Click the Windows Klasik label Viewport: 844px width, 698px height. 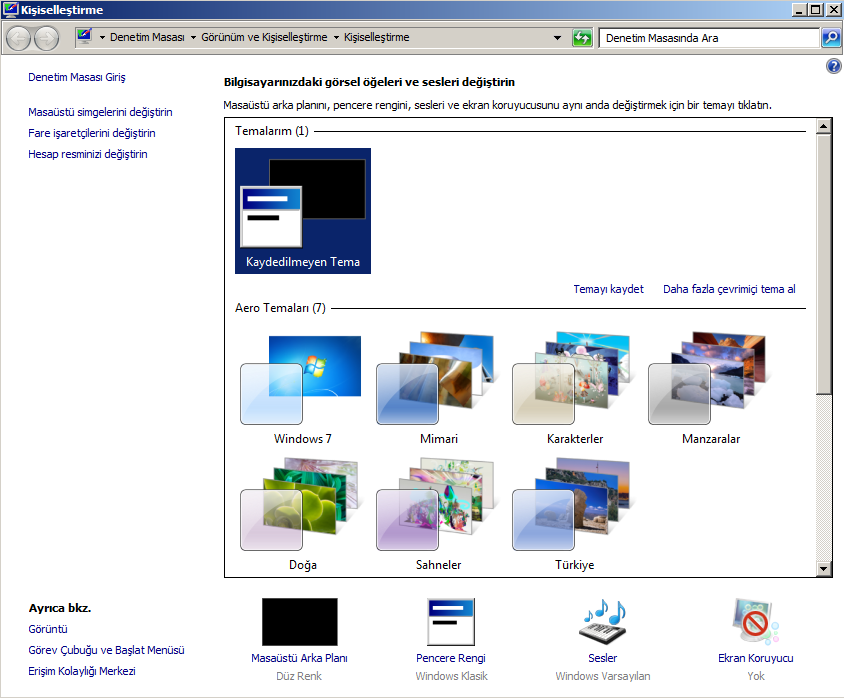click(x=452, y=676)
